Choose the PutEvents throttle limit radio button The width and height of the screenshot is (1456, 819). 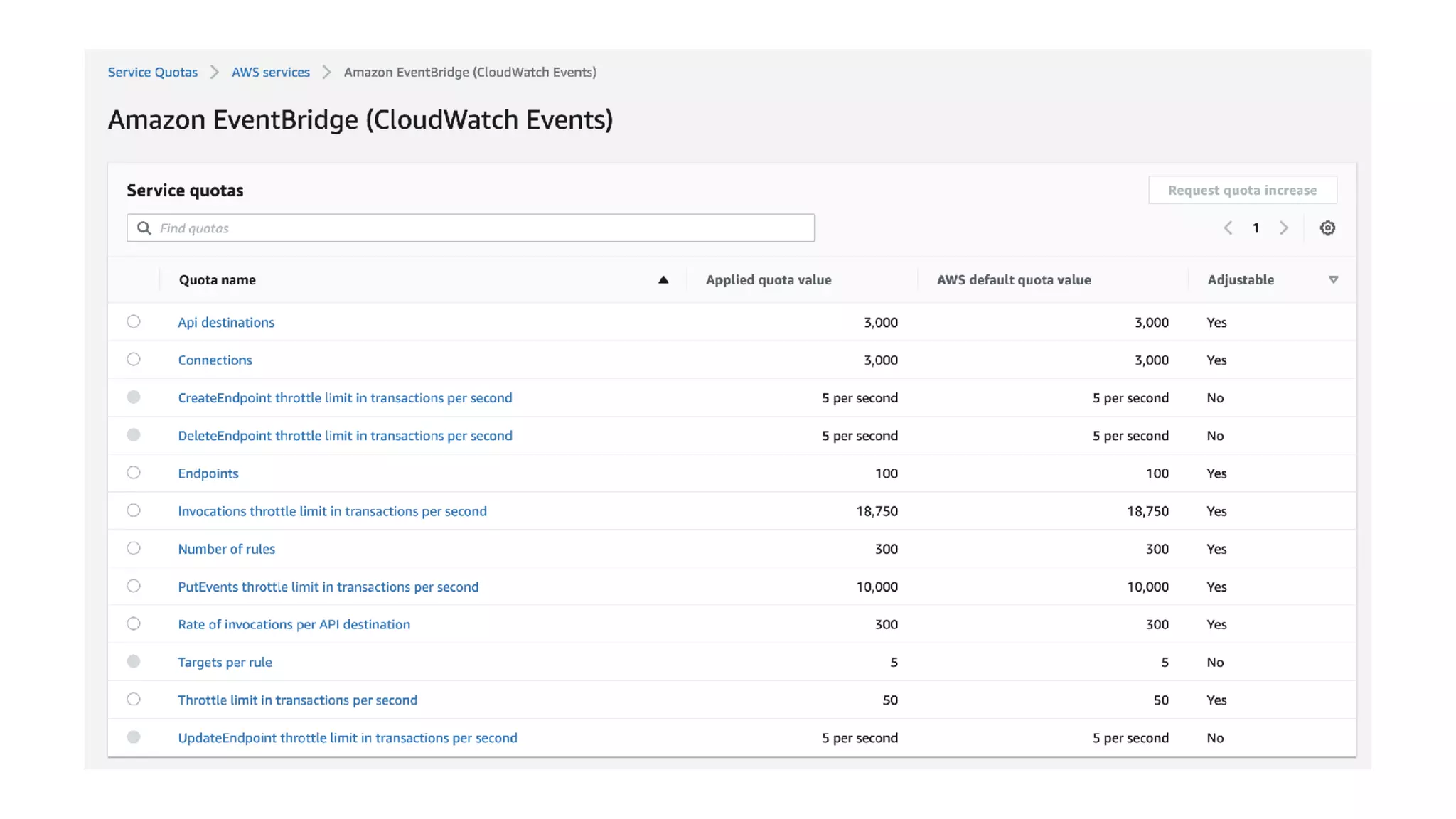(x=134, y=586)
